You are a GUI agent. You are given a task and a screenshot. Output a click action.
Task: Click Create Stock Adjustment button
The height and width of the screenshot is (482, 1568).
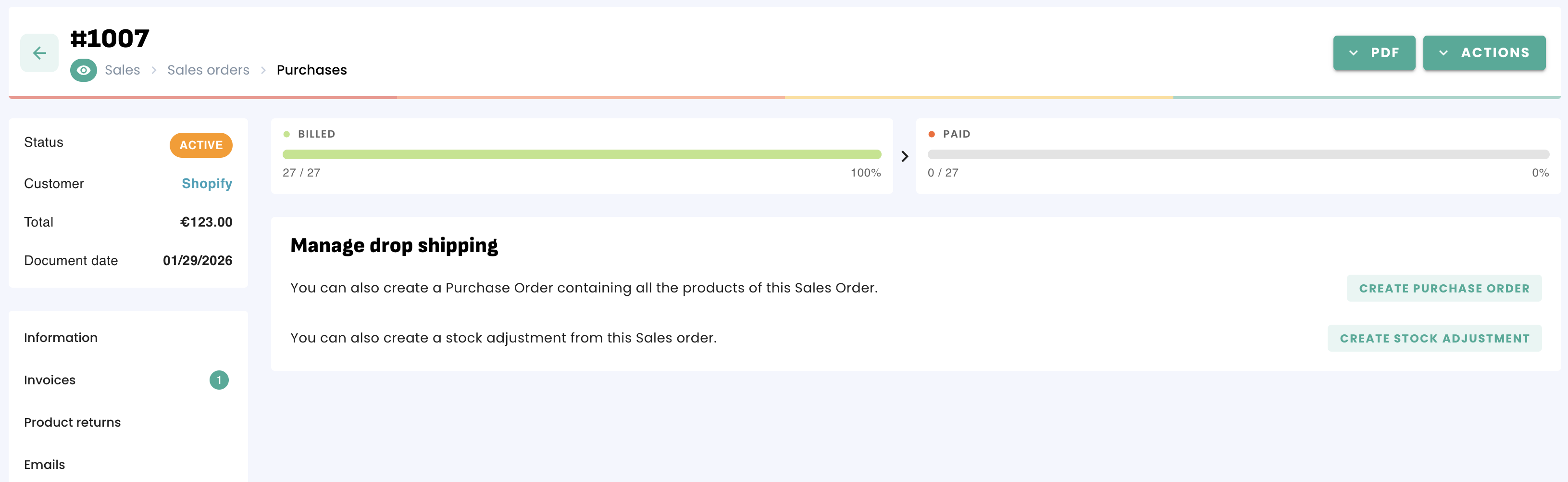point(1434,338)
